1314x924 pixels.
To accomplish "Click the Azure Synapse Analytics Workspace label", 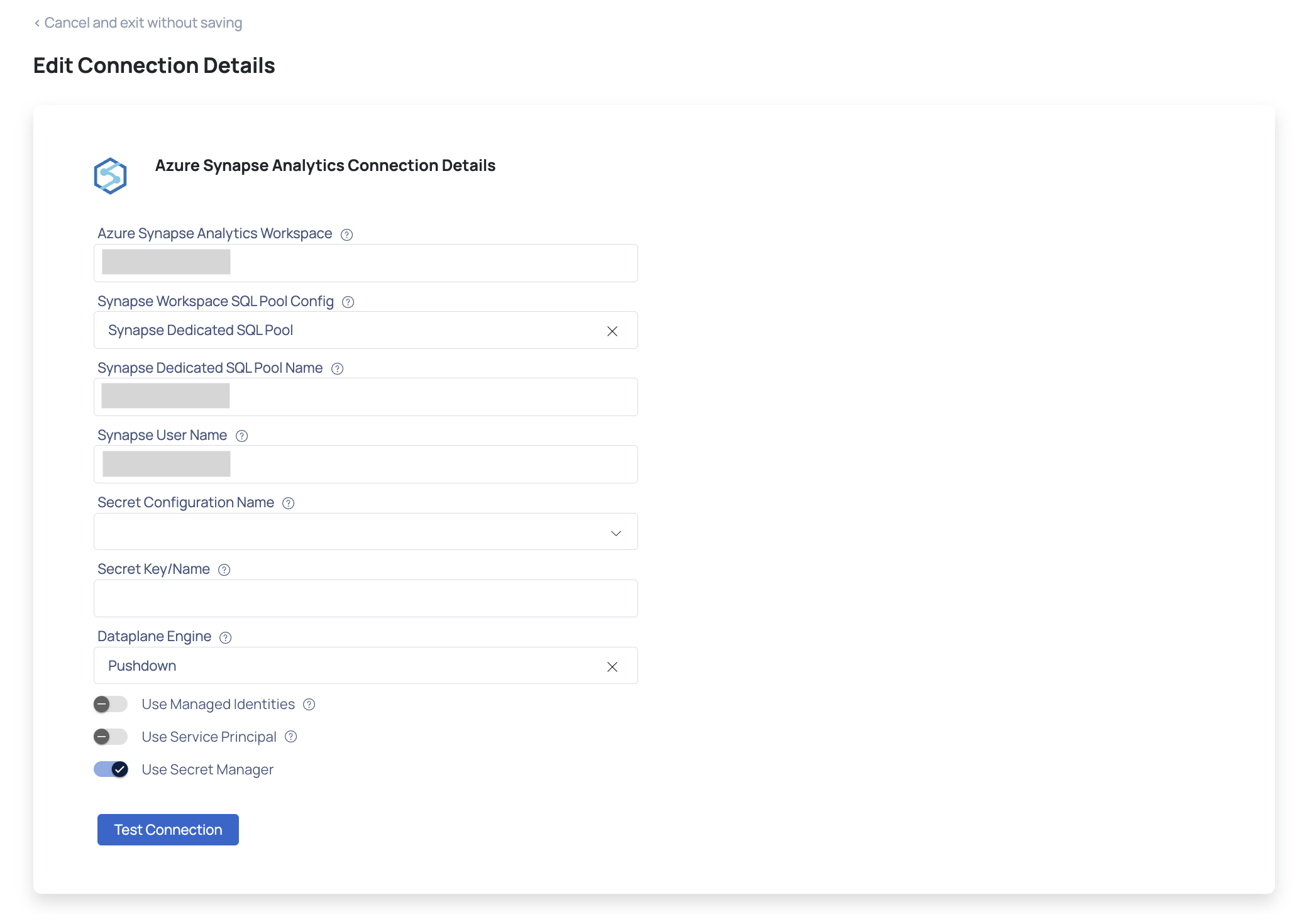I will click(x=215, y=234).
